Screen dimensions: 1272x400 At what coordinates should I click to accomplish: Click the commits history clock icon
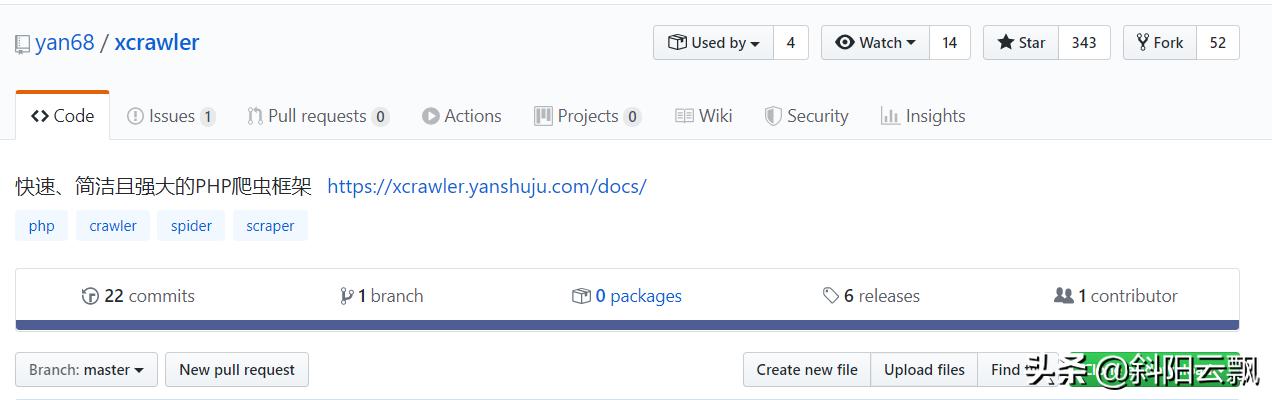(90, 296)
